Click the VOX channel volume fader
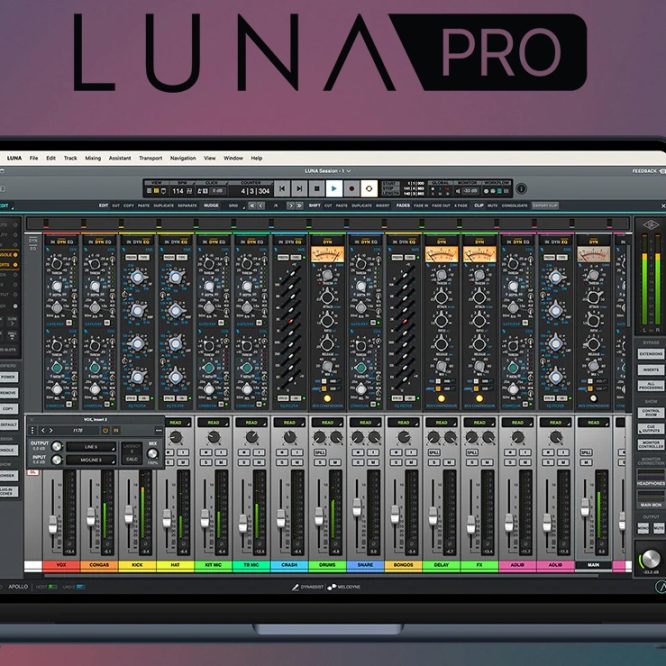 [x=53, y=525]
